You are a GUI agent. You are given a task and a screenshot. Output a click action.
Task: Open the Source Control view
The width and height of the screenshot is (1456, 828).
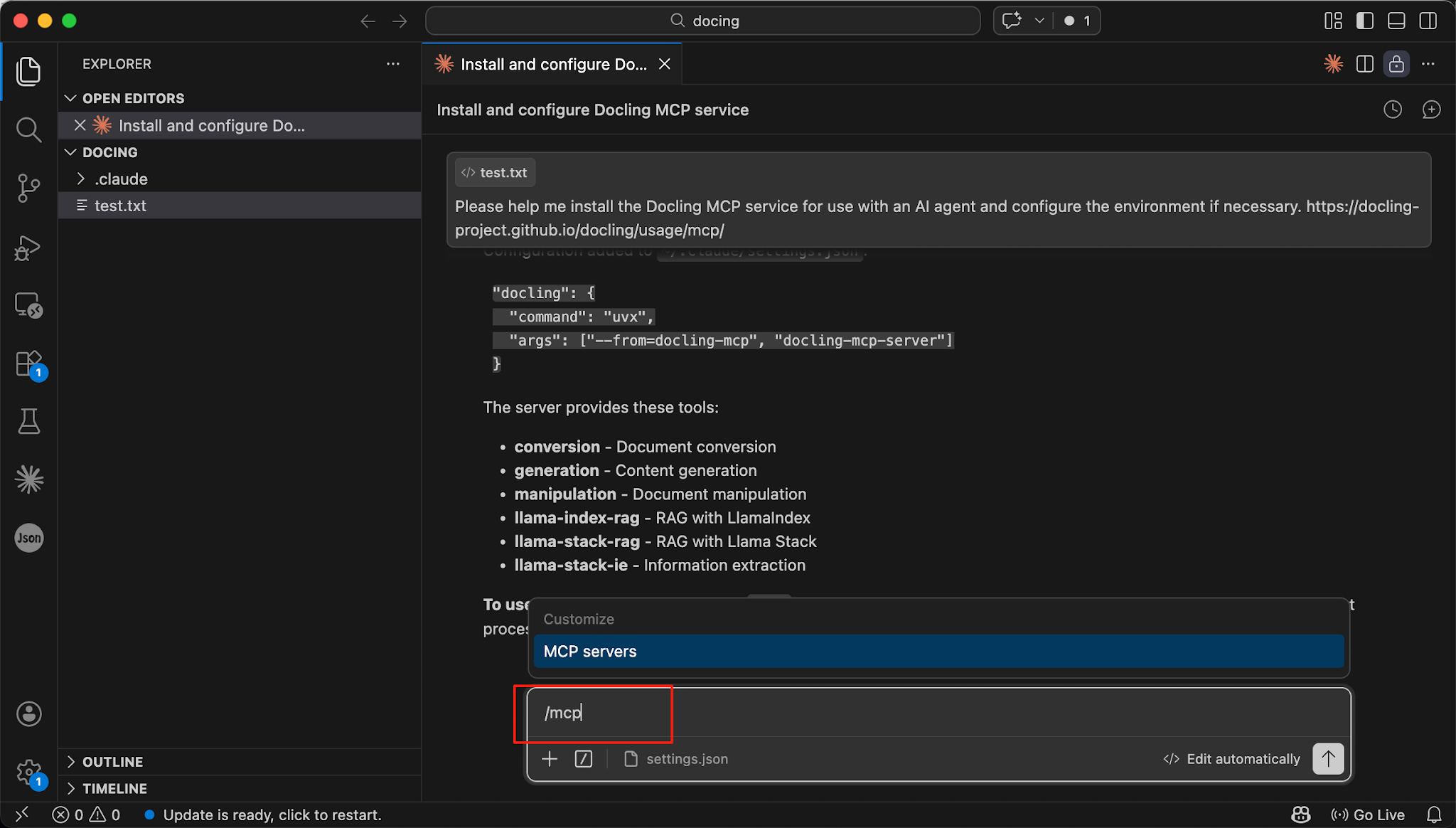(x=28, y=189)
